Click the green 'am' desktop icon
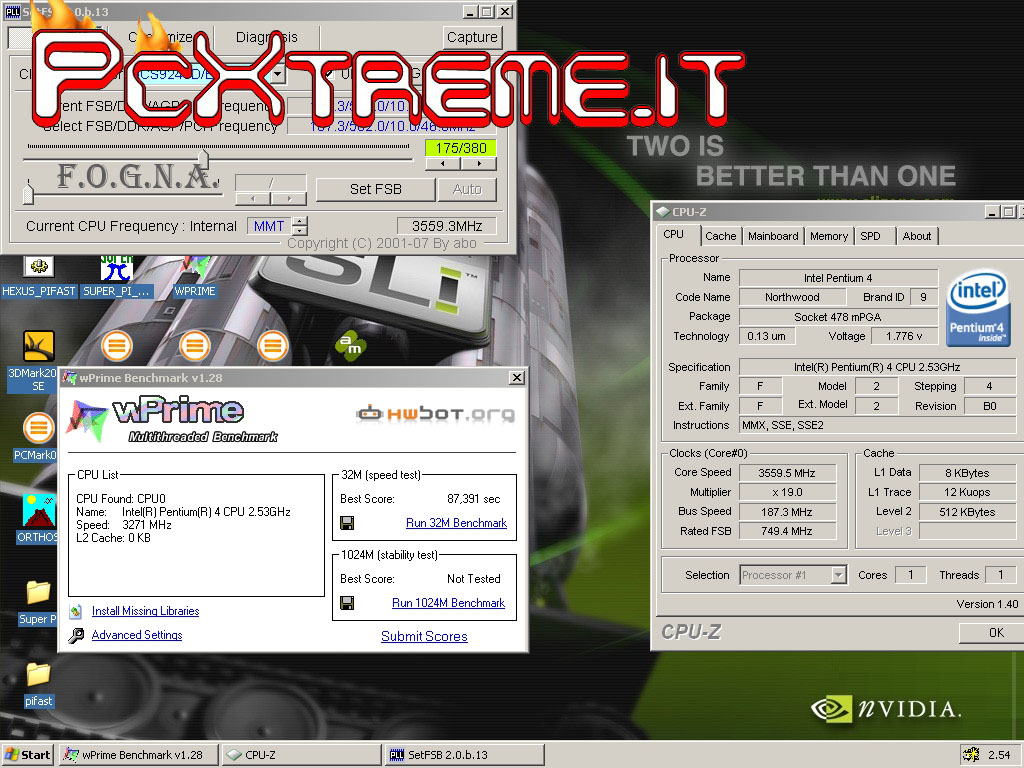1024x768 pixels. tap(351, 345)
